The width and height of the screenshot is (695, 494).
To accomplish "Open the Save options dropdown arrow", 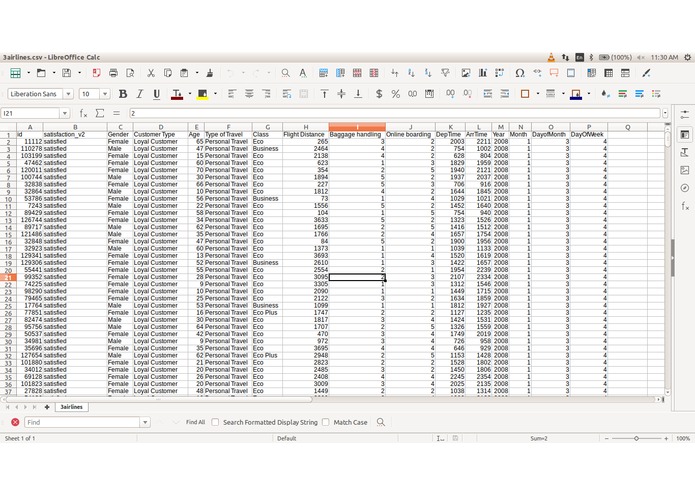I will pyautogui.click(x=79, y=73).
